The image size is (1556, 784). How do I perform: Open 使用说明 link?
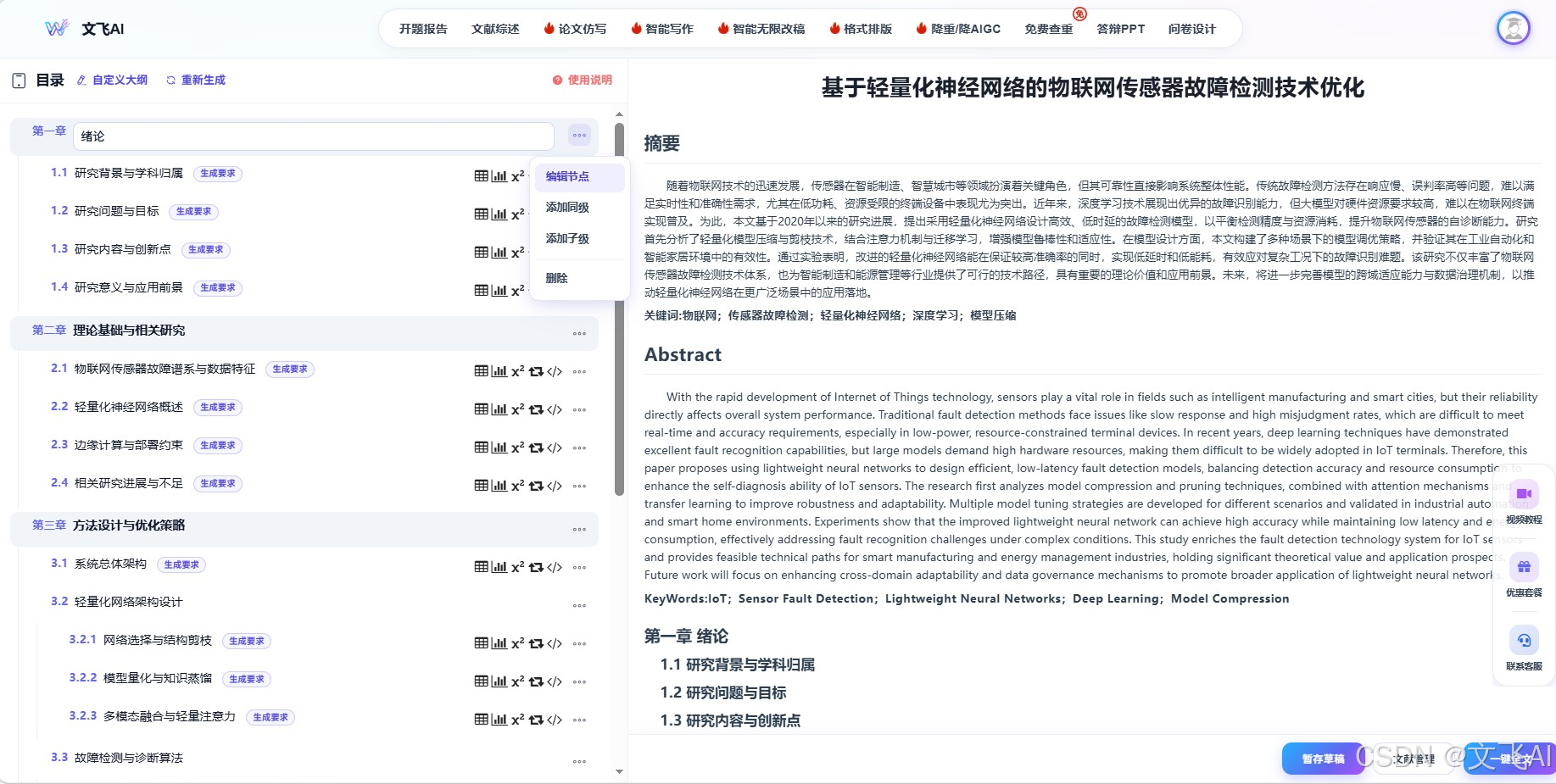[583, 80]
